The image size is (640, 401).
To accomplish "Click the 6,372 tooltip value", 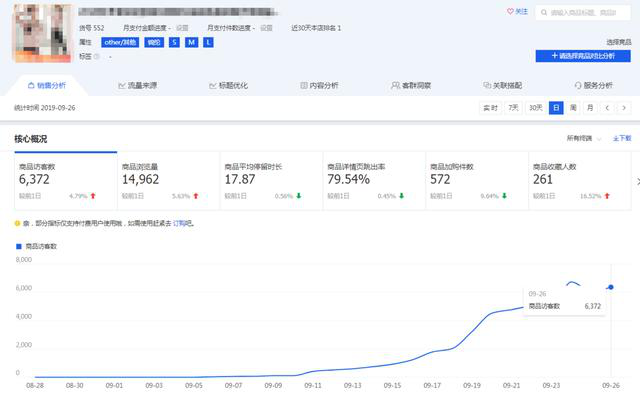I will 592,306.
